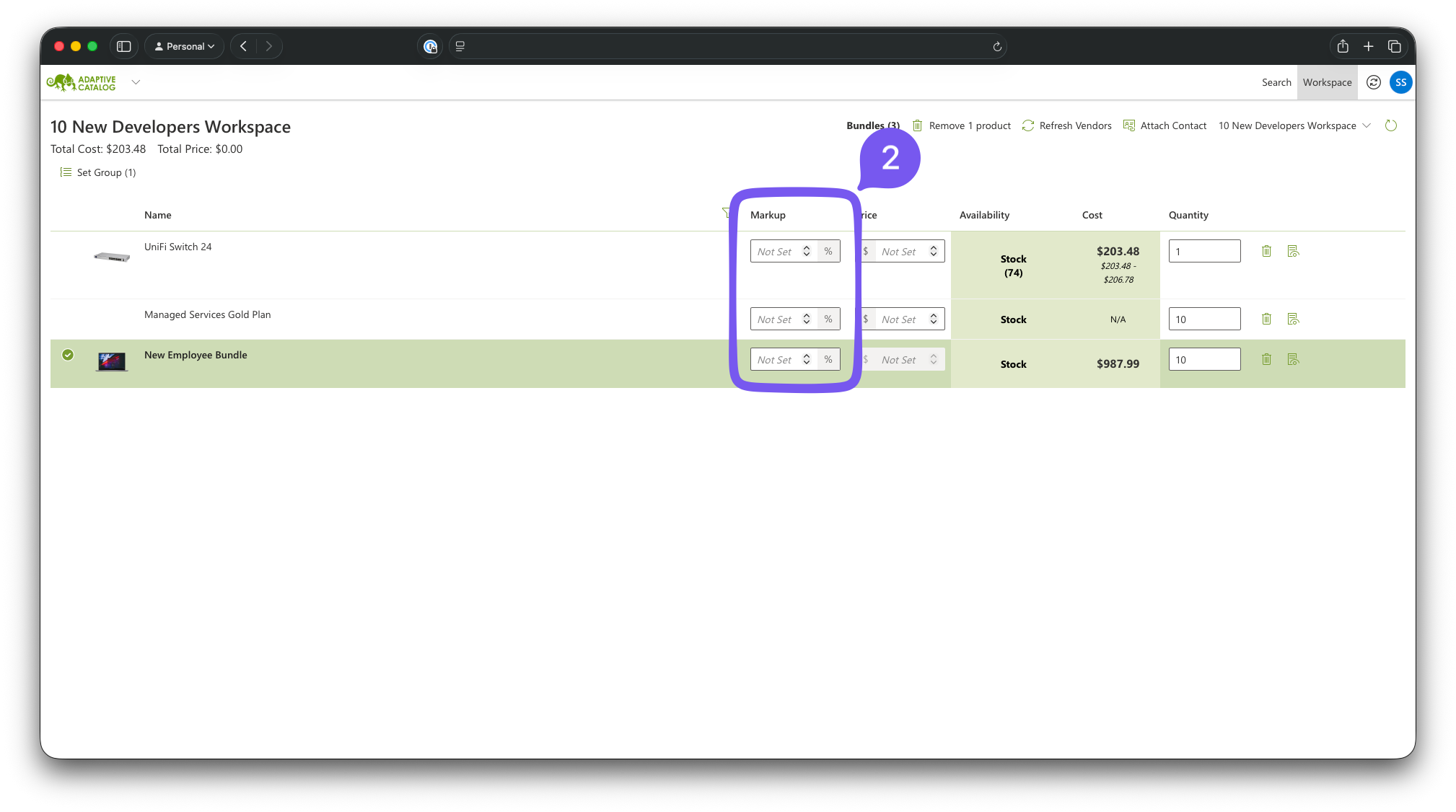This screenshot has height=812, width=1456.
Task: Click the filter funnel icon near Markup column
Action: coord(726,213)
